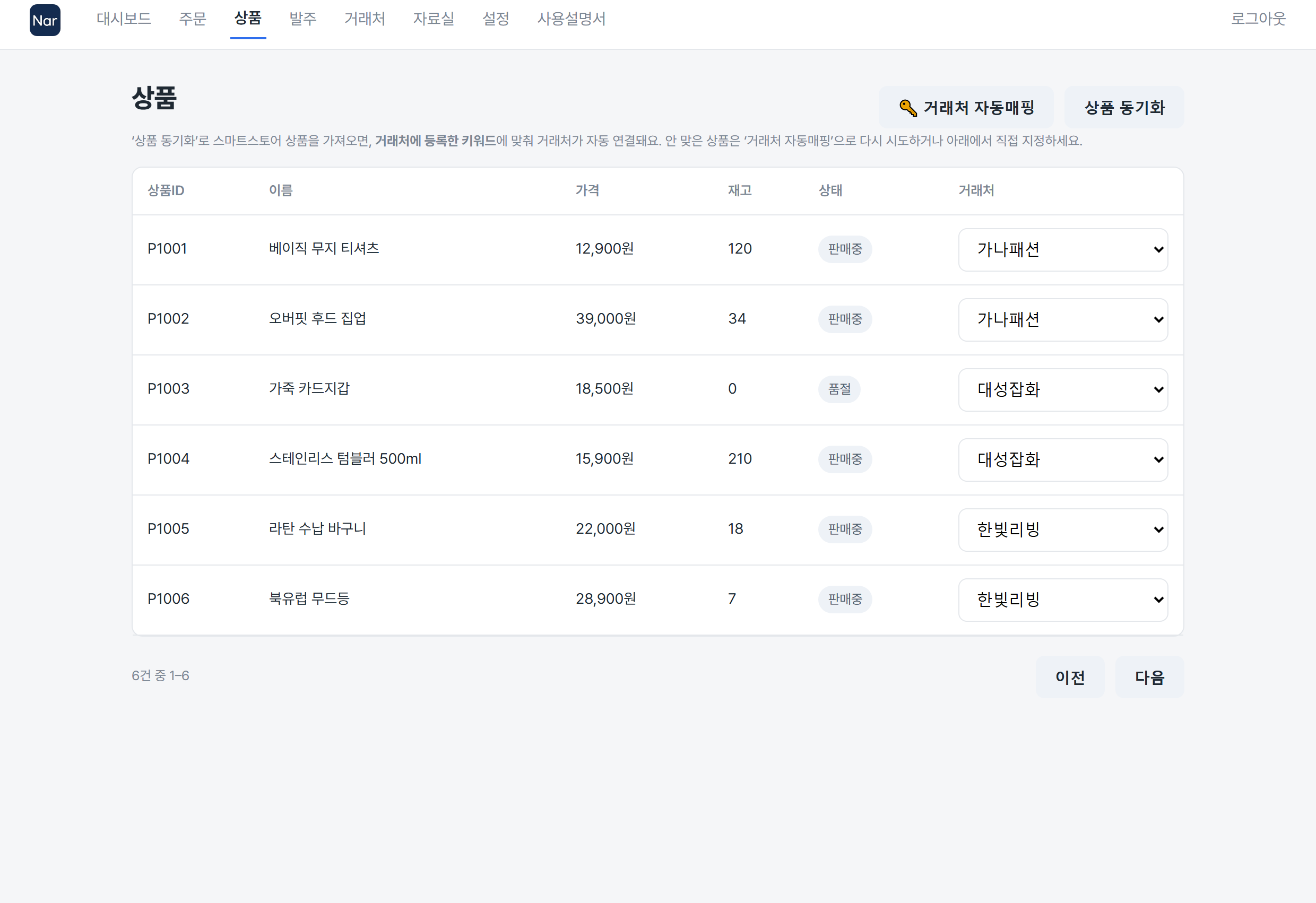Go to the 주문 tab
The width and height of the screenshot is (1316, 903).
click(x=193, y=19)
